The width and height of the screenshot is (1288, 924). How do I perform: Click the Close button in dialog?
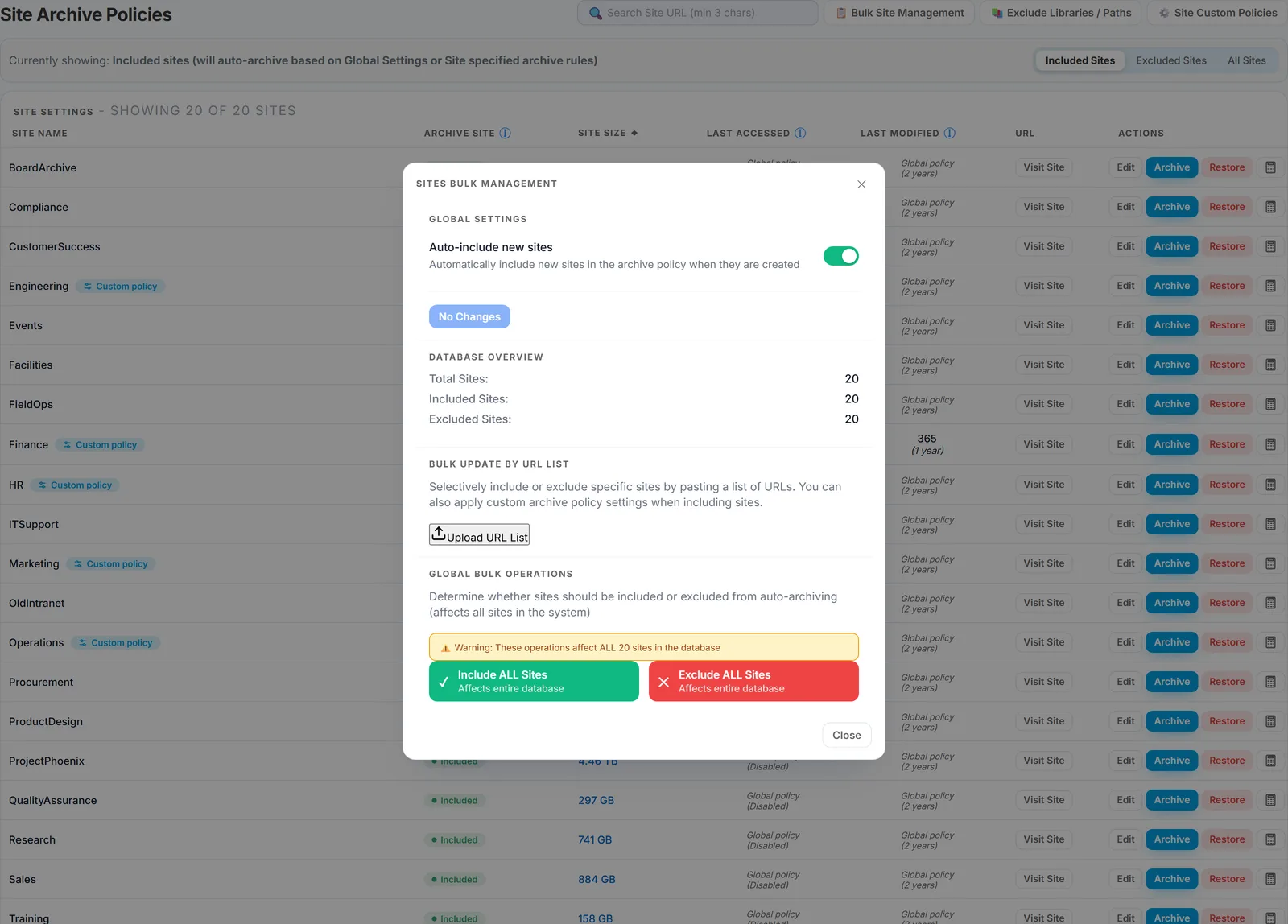pyautogui.click(x=846, y=735)
